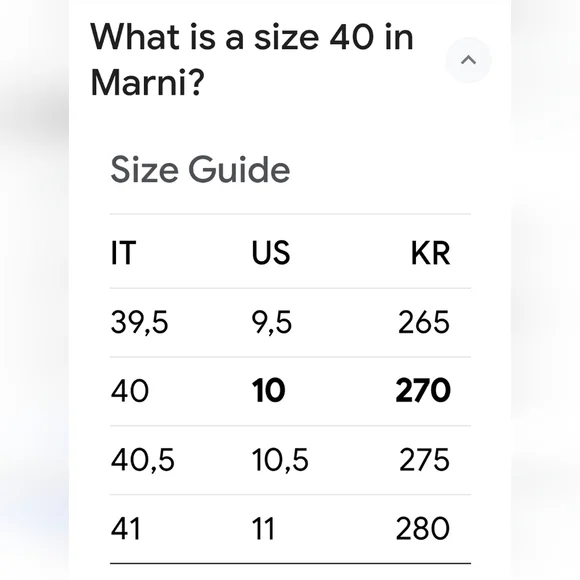
Task: Select the IT size 40,5 cell
Action: 142,460
